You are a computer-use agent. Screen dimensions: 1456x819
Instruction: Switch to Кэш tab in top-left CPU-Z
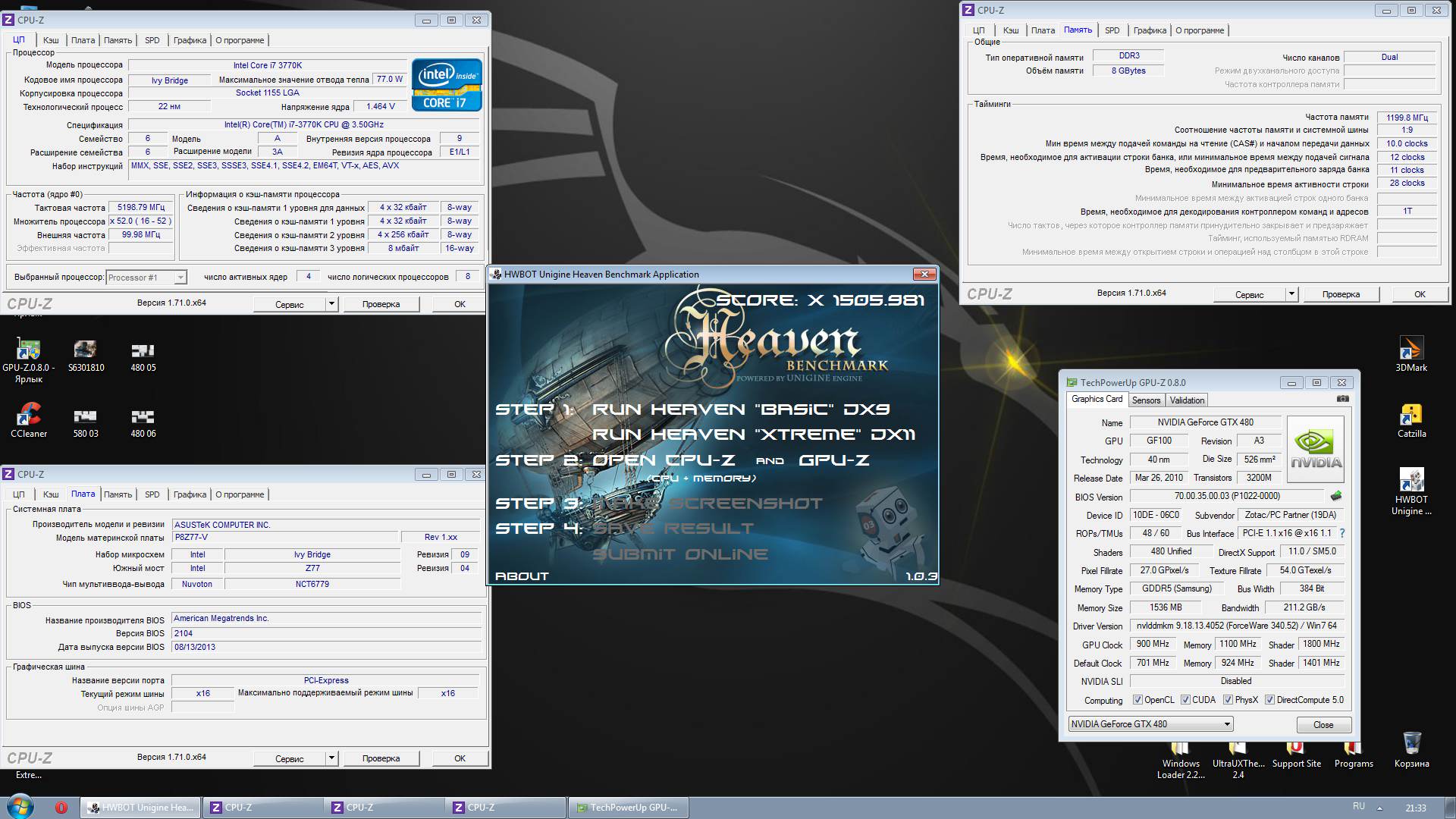(x=51, y=40)
